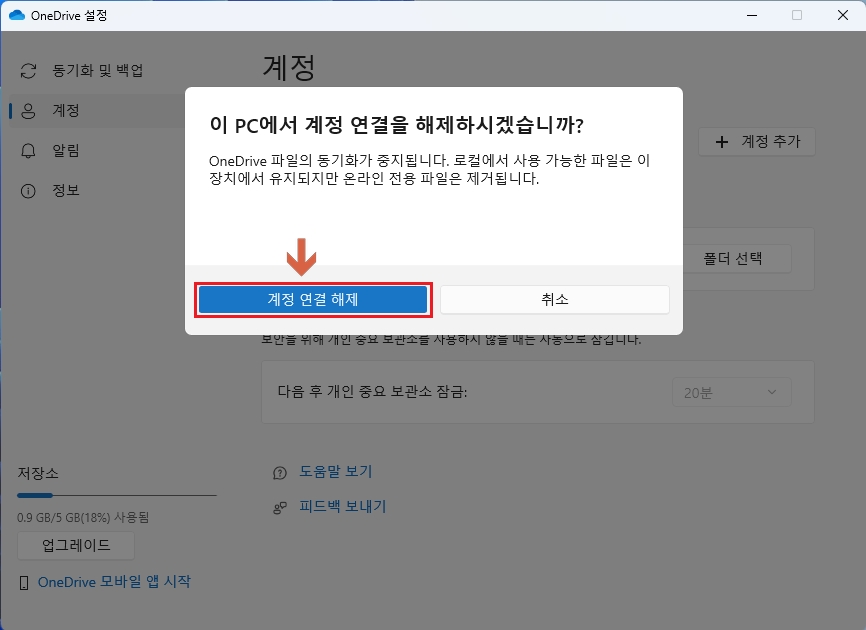The image size is (866, 630).
Task: Click the 업그레이드 button
Action: click(75, 545)
